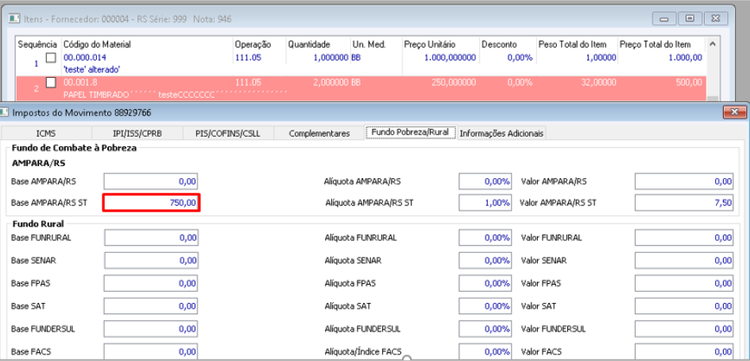The image size is (750, 361).
Task: Click the Valor FUNDERSUL field
Action: tap(684, 329)
